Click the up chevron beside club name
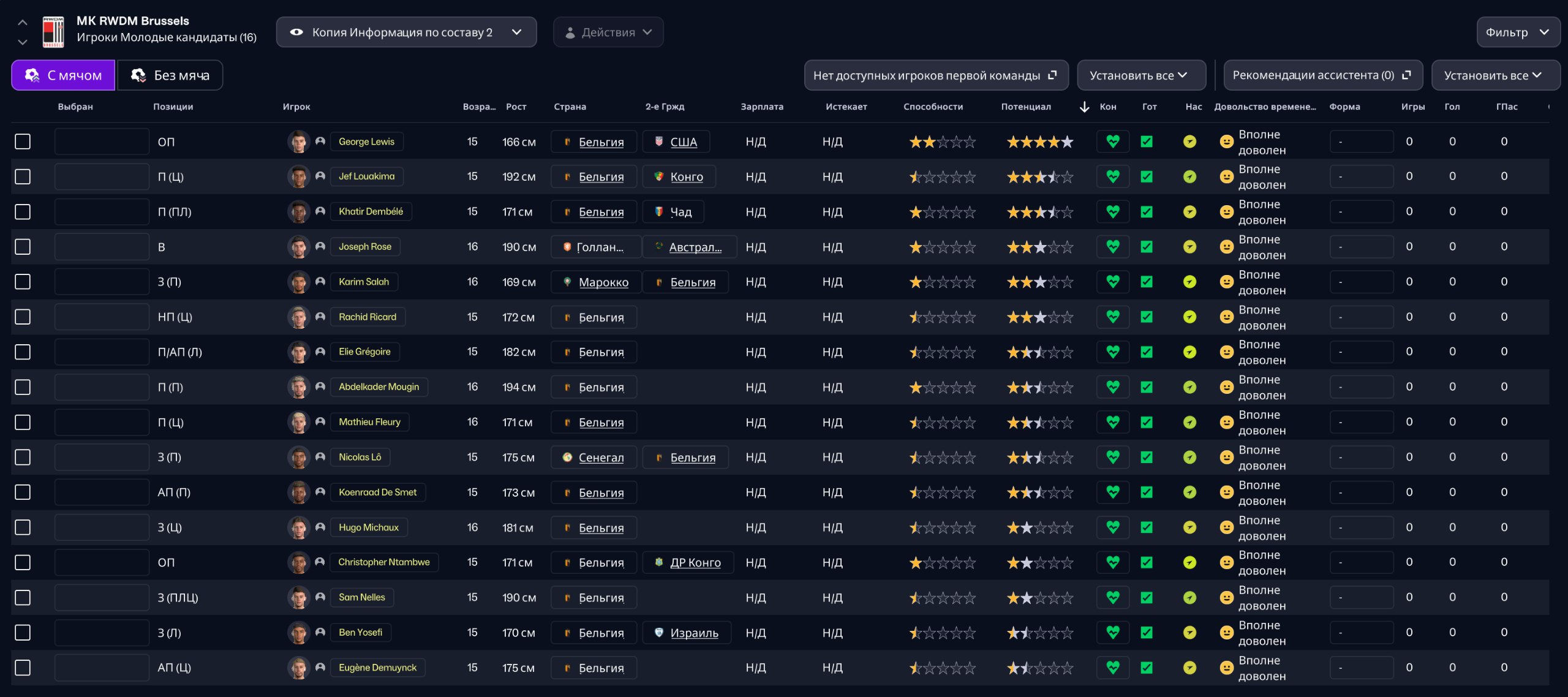 click(23, 23)
